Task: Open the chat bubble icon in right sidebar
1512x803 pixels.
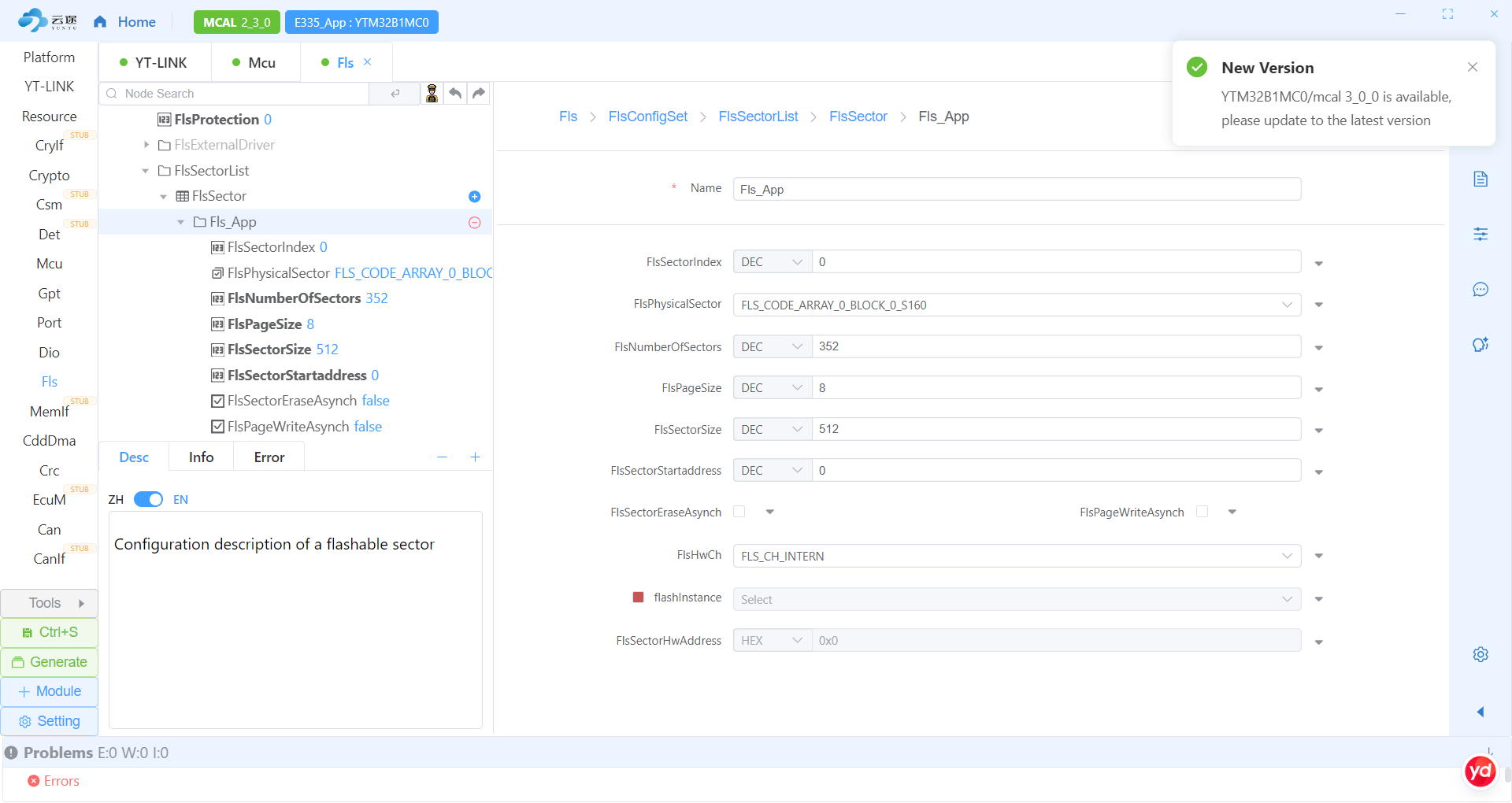Action: [x=1480, y=290]
